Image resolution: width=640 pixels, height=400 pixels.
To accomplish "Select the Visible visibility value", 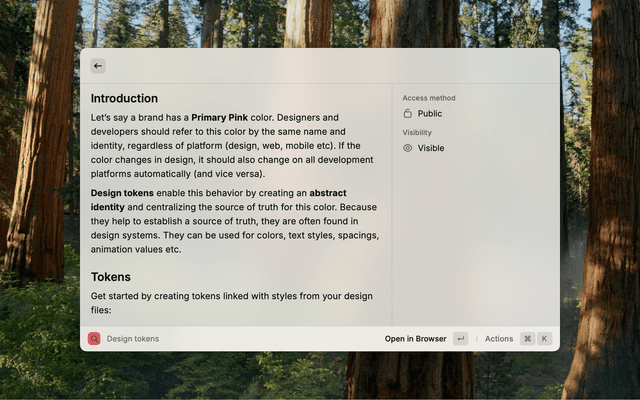I will (431, 148).
